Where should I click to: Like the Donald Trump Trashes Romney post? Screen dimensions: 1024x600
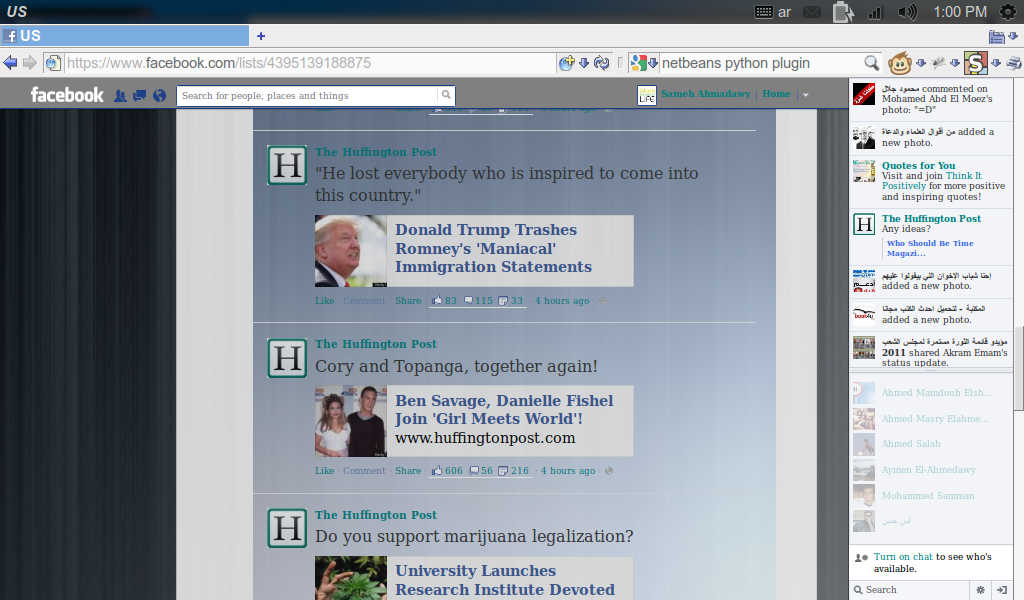pos(325,300)
